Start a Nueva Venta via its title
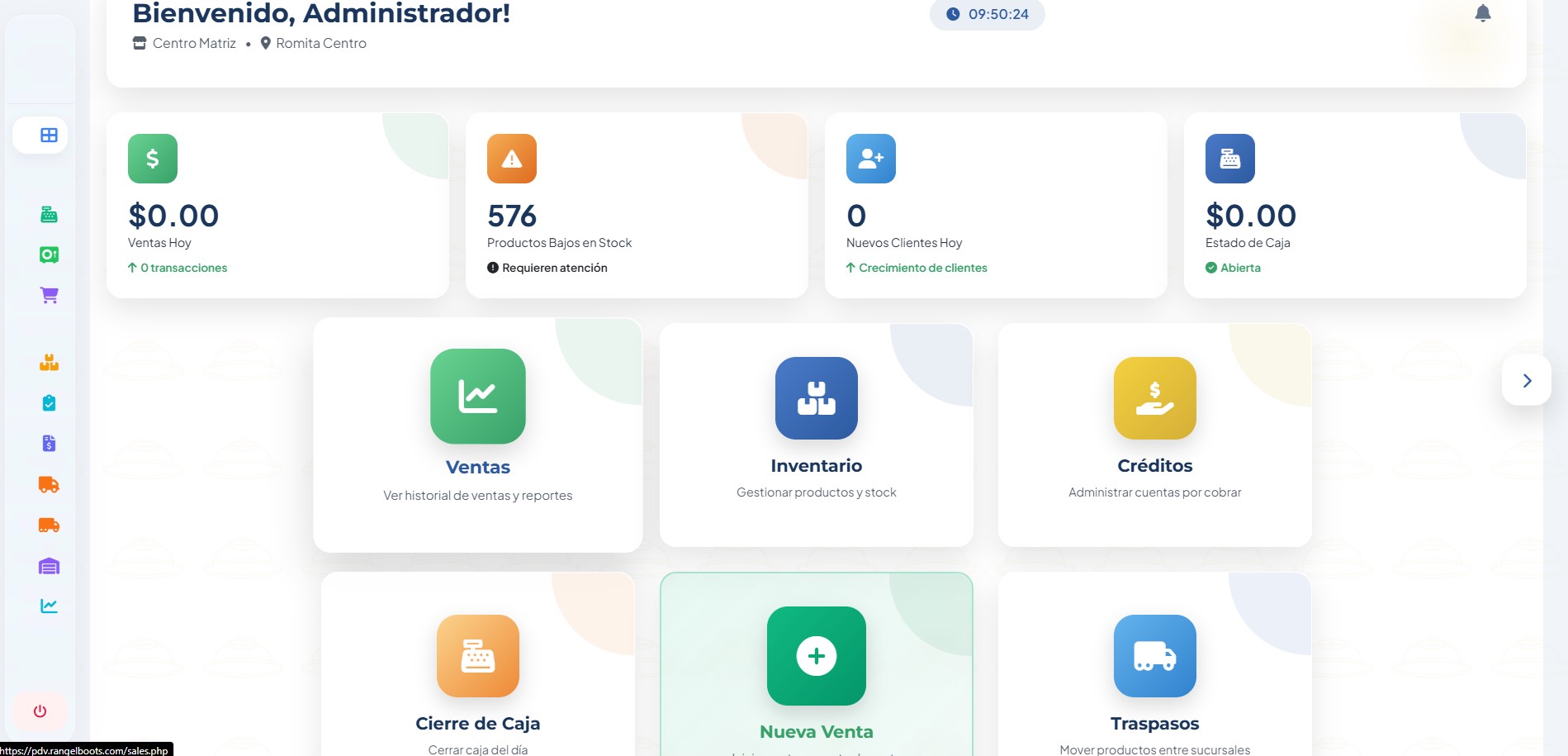 (817, 731)
